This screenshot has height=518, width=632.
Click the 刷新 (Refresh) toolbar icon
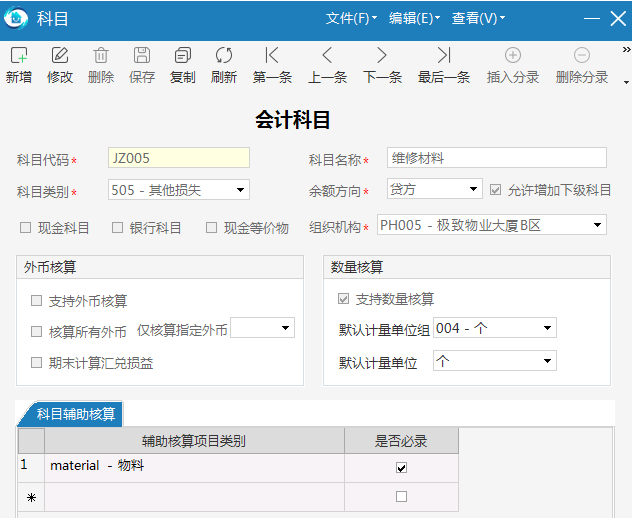(224, 55)
